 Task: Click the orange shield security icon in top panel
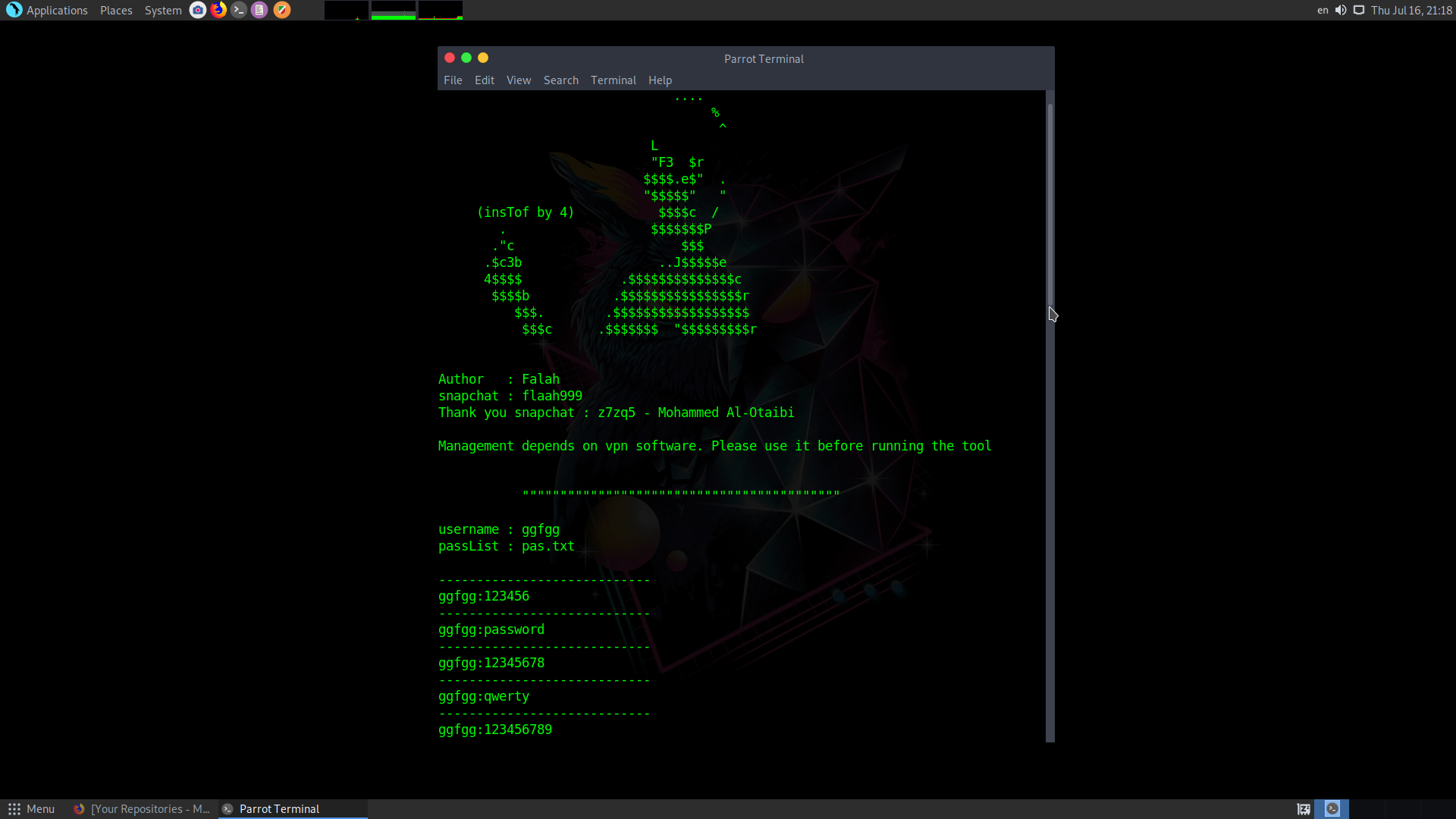point(281,10)
